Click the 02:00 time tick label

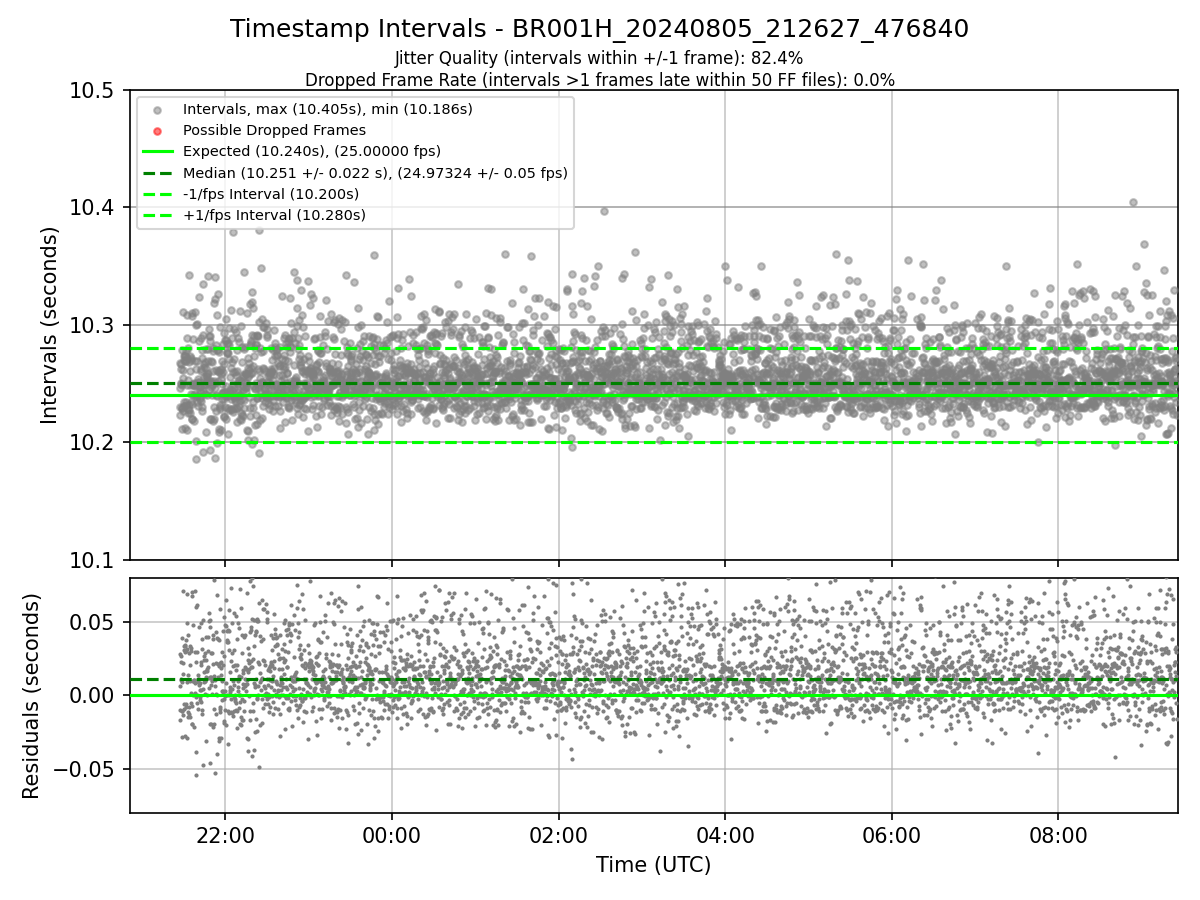pyautogui.click(x=558, y=834)
